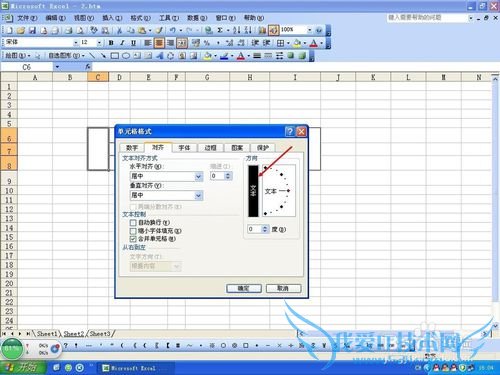This screenshot has height=375, width=500.
Task: Open the font name dropdown arrow
Action: click(76, 43)
